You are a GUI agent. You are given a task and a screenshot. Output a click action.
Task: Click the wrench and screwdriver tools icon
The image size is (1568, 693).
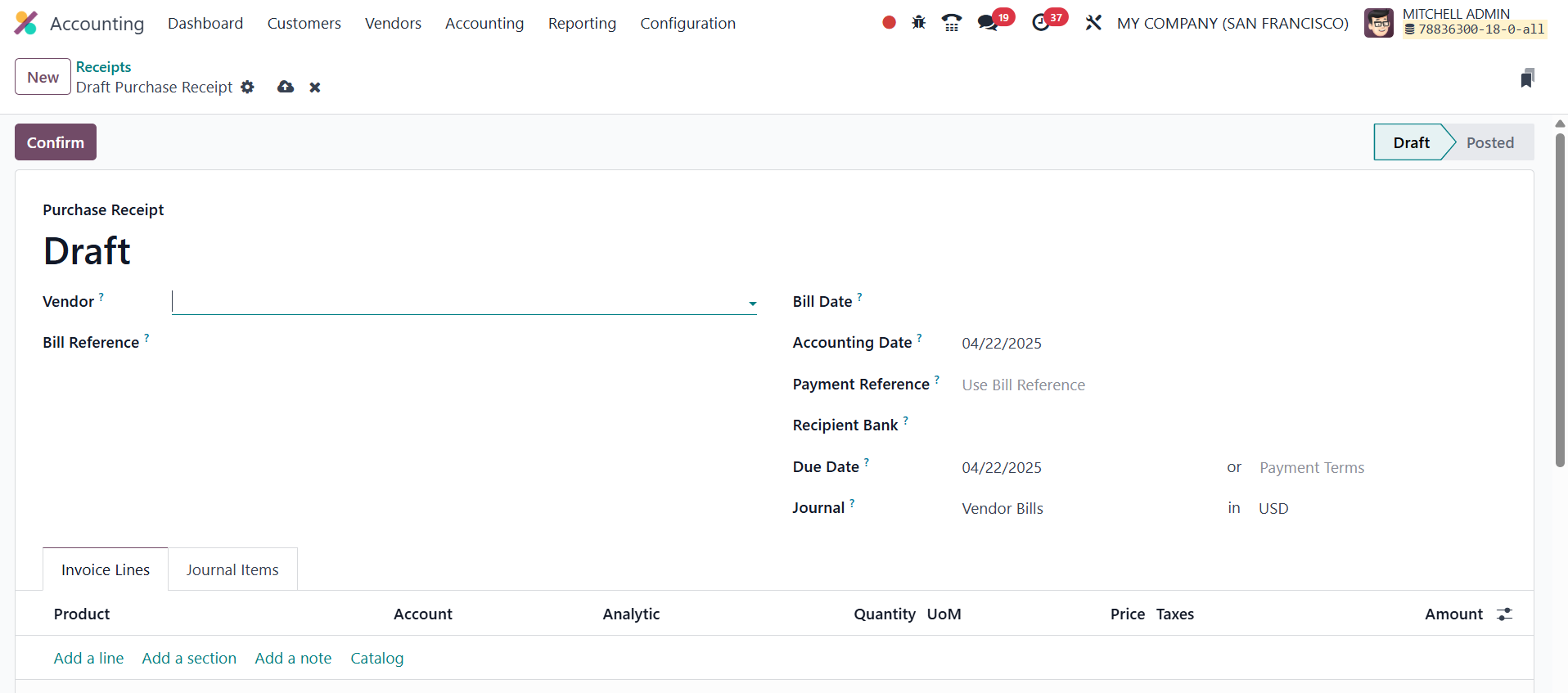[x=1093, y=23]
